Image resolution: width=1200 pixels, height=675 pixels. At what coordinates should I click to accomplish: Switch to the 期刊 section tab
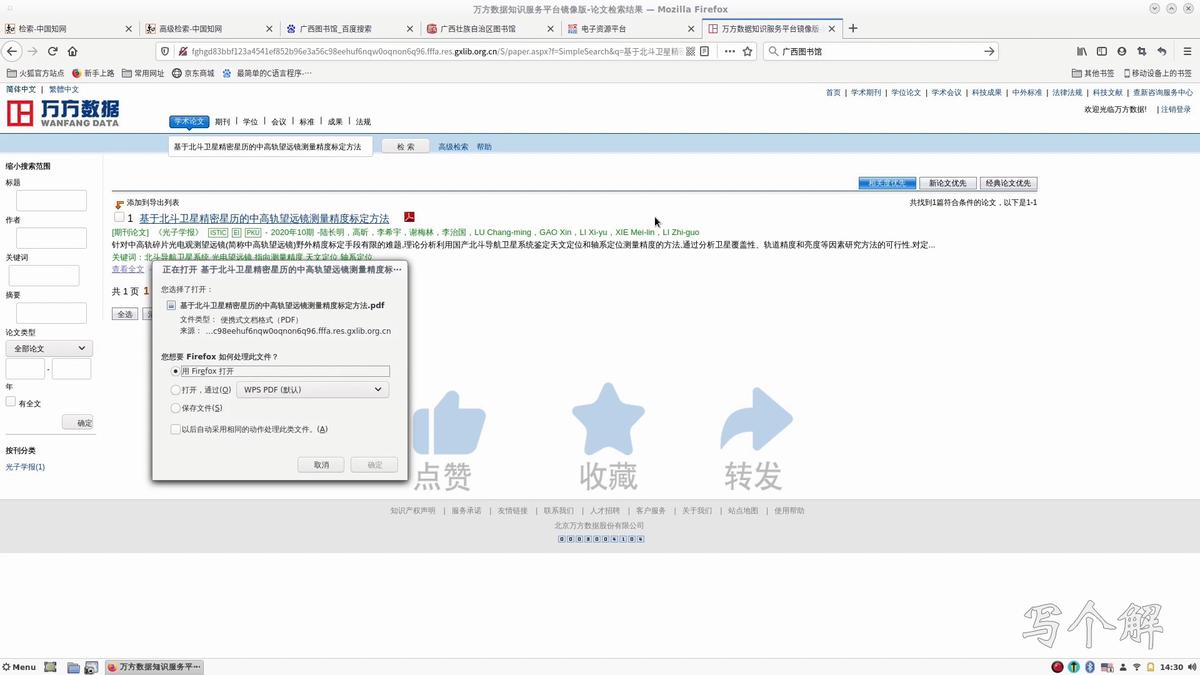pos(221,121)
